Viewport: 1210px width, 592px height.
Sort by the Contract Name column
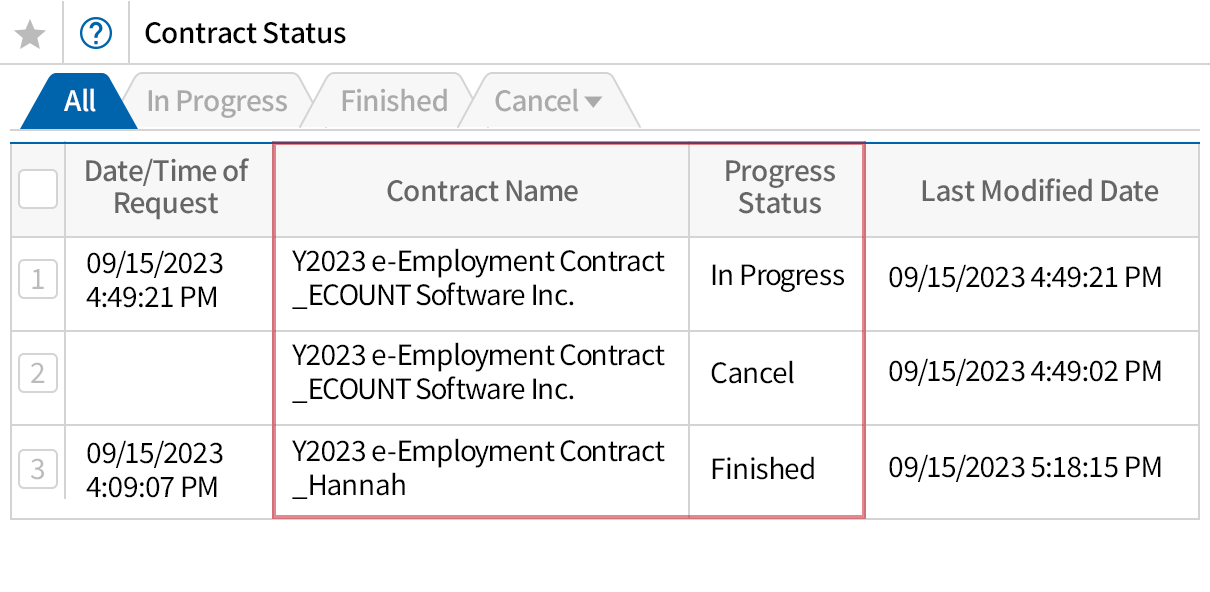pos(482,190)
